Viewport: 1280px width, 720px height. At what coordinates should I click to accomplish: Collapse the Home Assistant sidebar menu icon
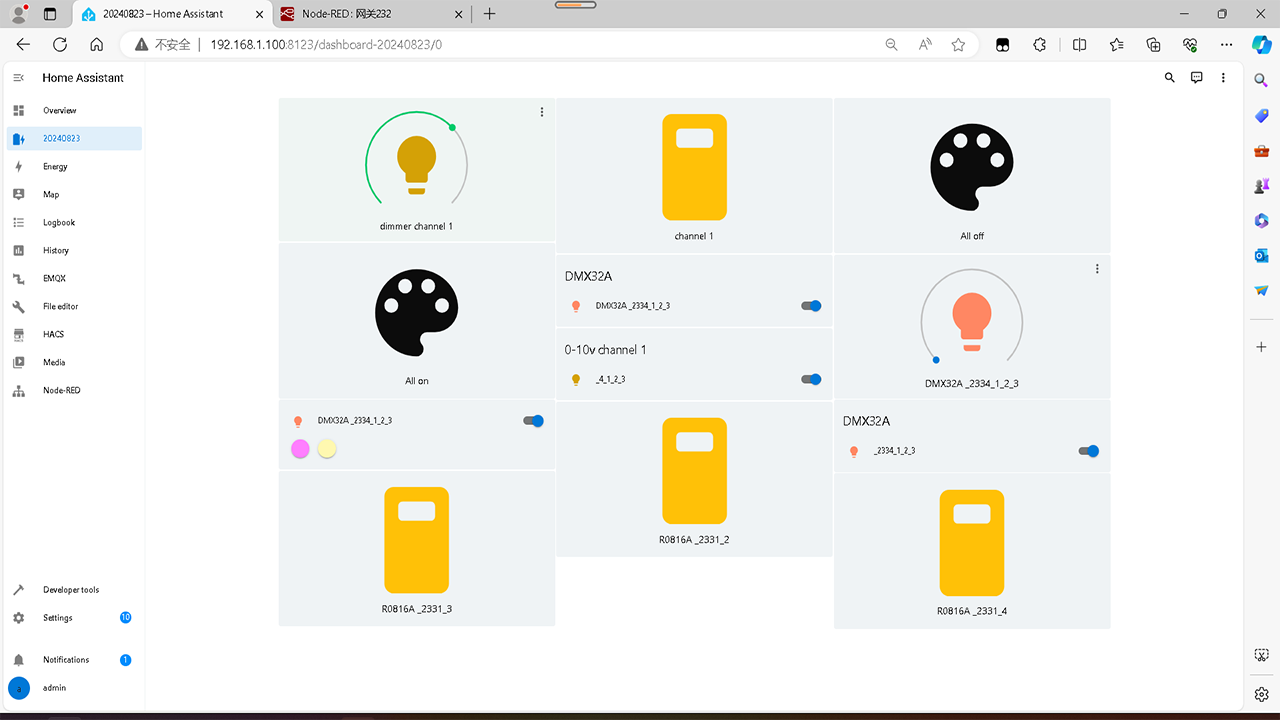tap(18, 78)
